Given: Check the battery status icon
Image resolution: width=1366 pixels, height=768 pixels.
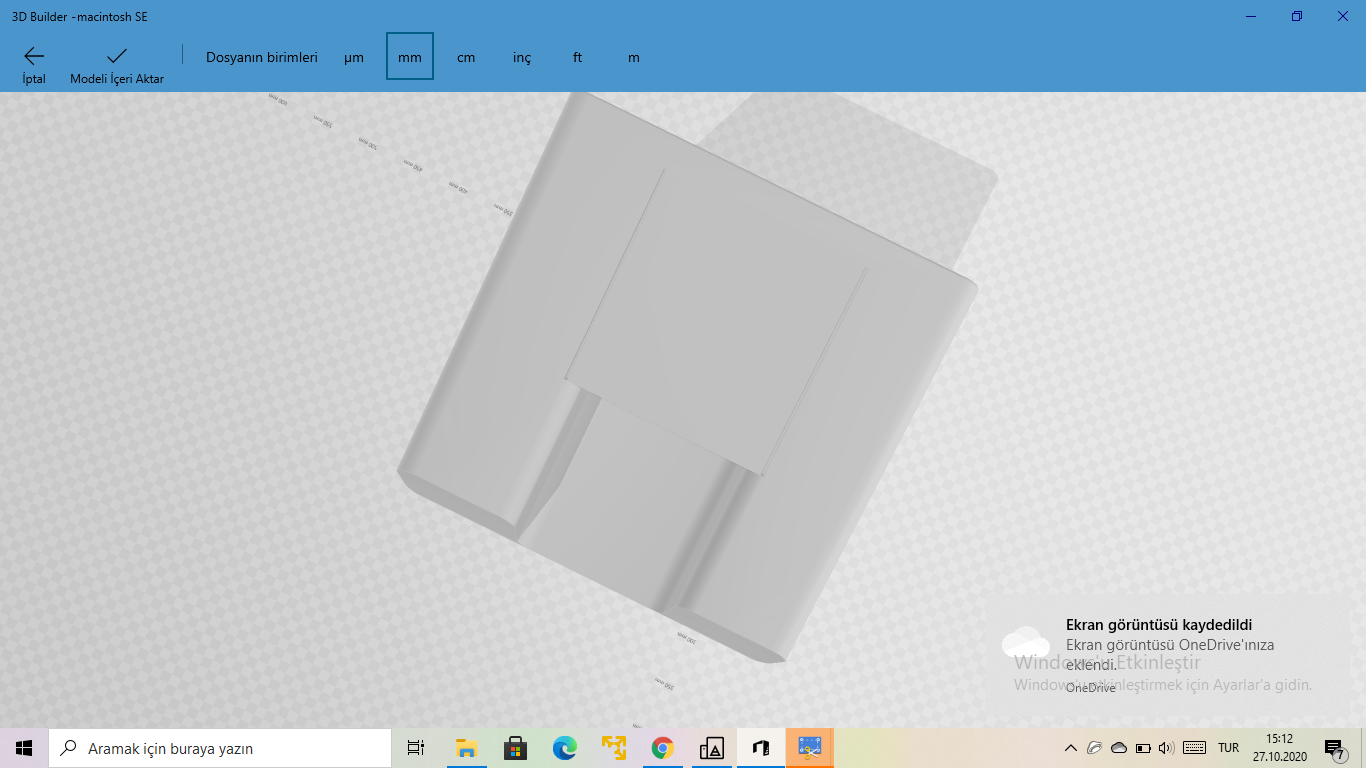Looking at the screenshot, I should [x=1143, y=748].
